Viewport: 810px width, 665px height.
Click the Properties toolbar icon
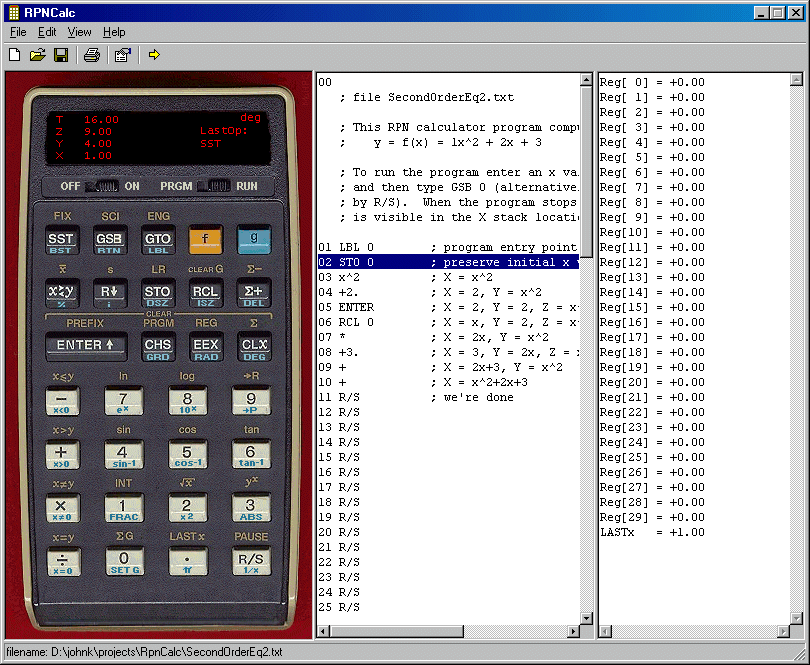click(x=122, y=55)
